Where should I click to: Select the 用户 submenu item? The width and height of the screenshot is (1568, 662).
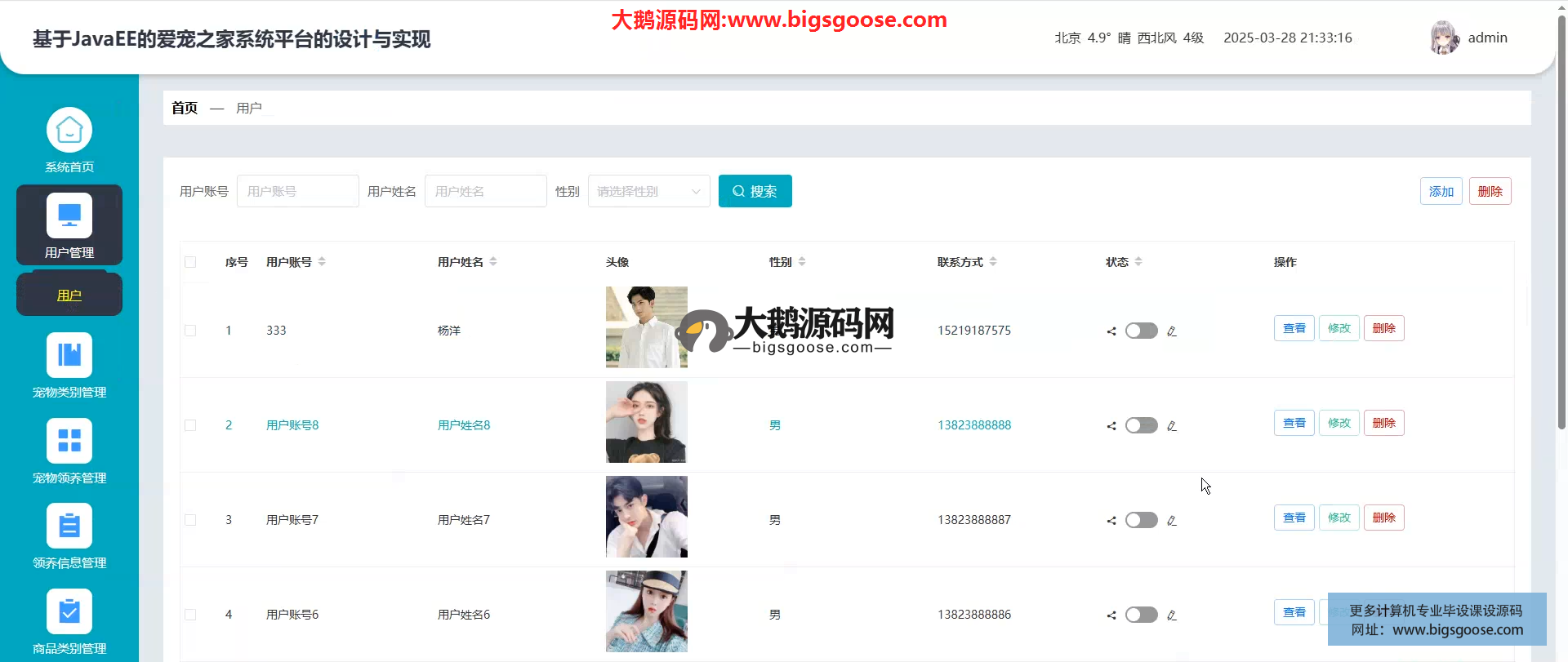point(69,295)
